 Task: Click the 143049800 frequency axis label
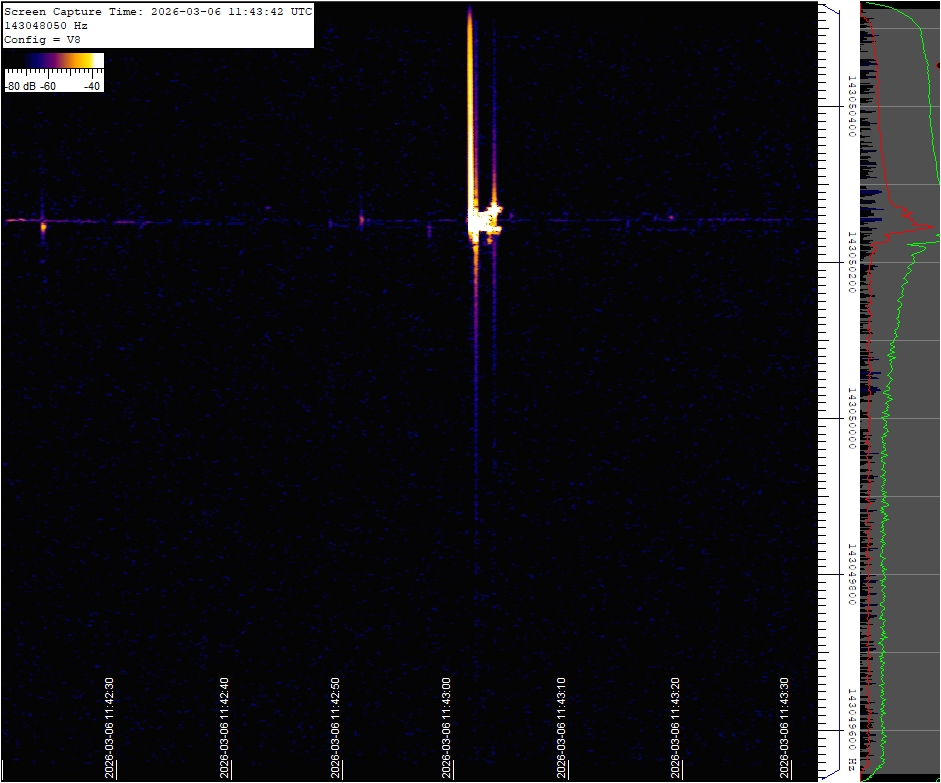coord(851,574)
